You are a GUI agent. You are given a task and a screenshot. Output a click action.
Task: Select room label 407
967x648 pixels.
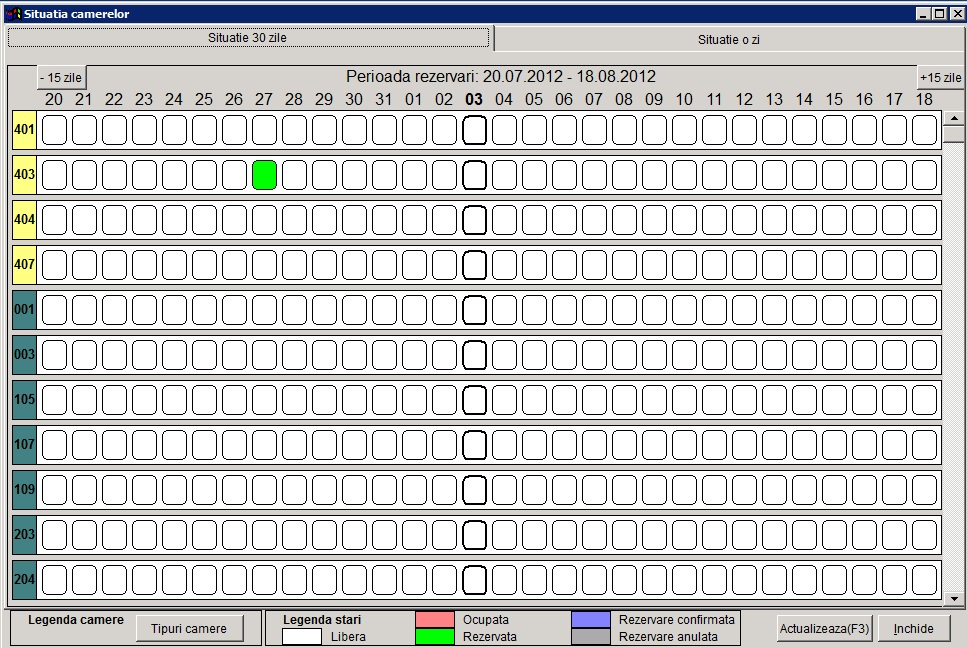click(x=25, y=265)
